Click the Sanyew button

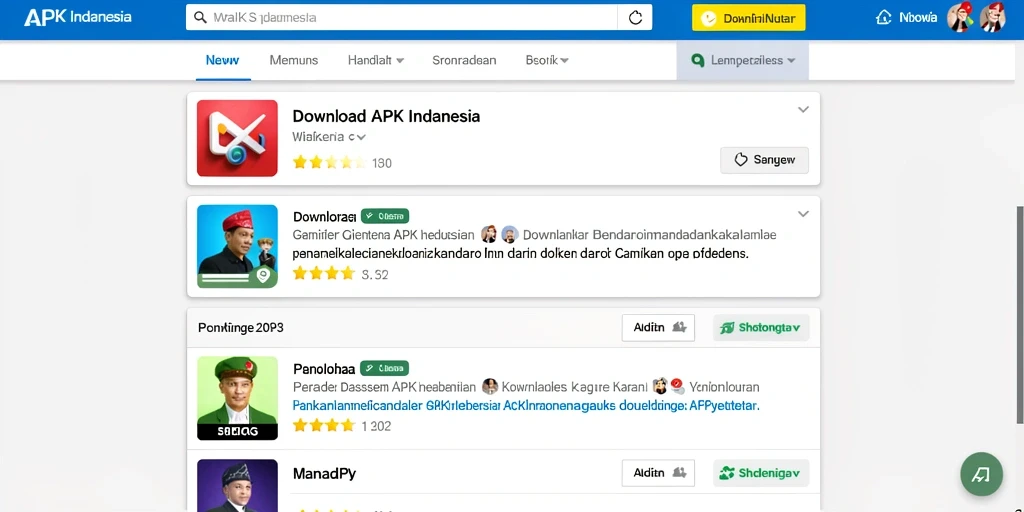764,160
